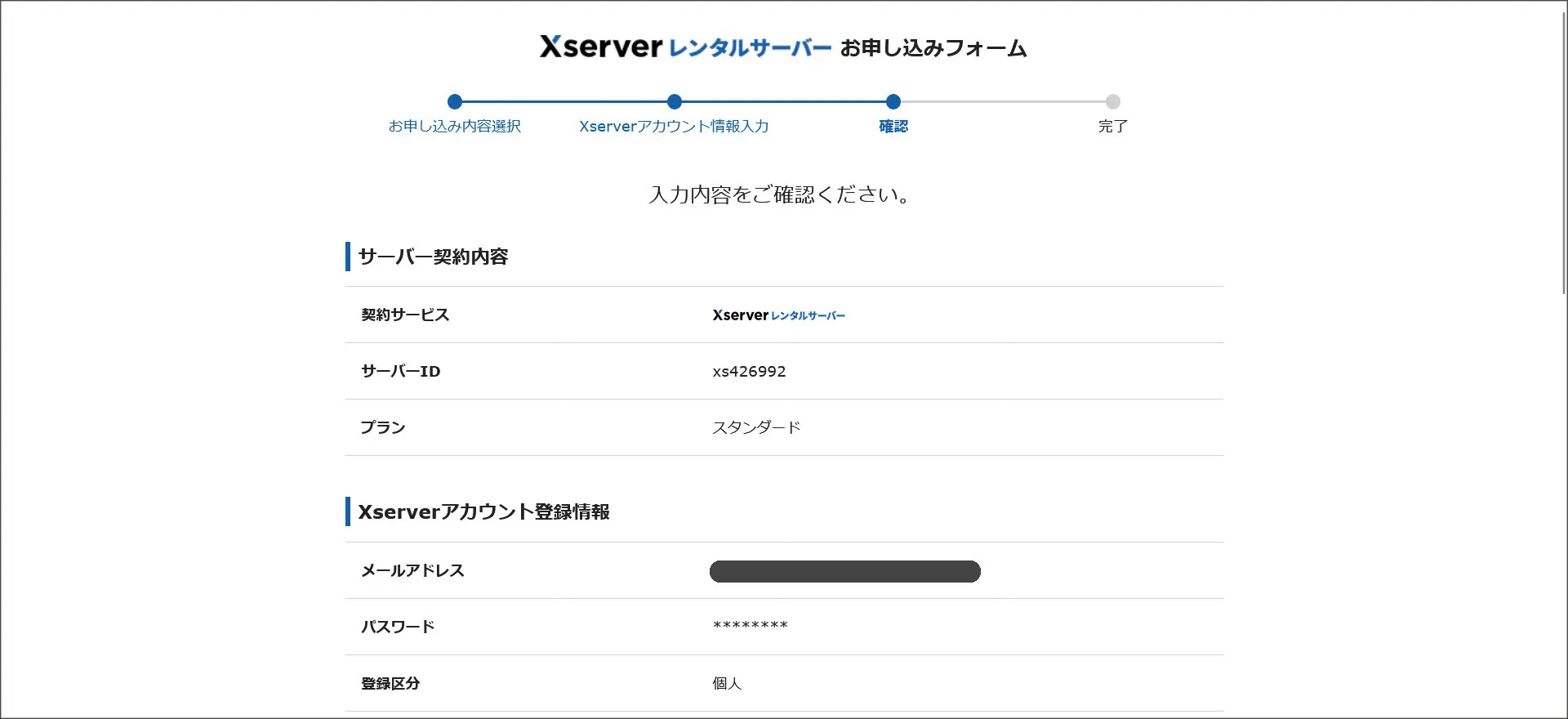The height and width of the screenshot is (719, 1568).
Task: Click the サーバーID row label
Action: [x=401, y=371]
